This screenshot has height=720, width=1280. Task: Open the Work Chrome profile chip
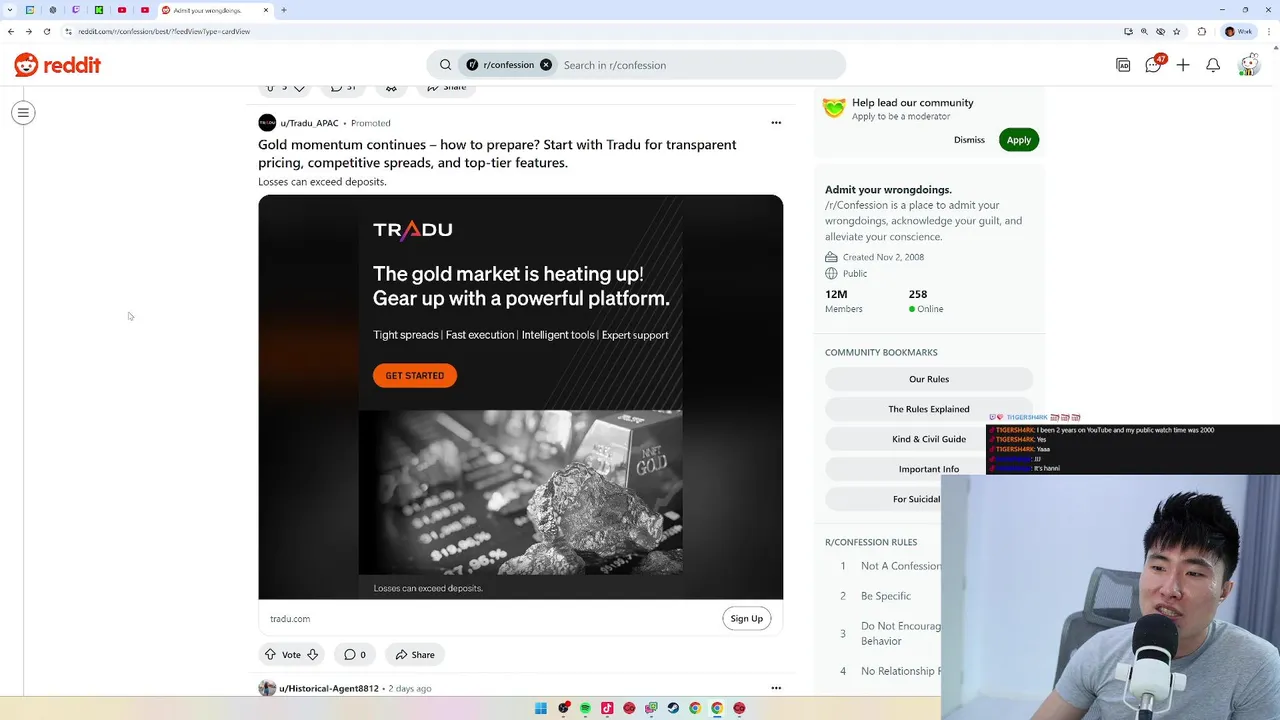(x=1239, y=31)
